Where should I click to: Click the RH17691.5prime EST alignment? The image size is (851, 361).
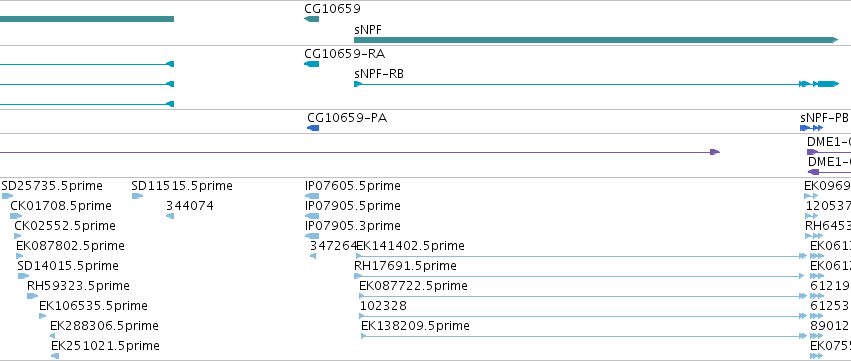(580, 276)
